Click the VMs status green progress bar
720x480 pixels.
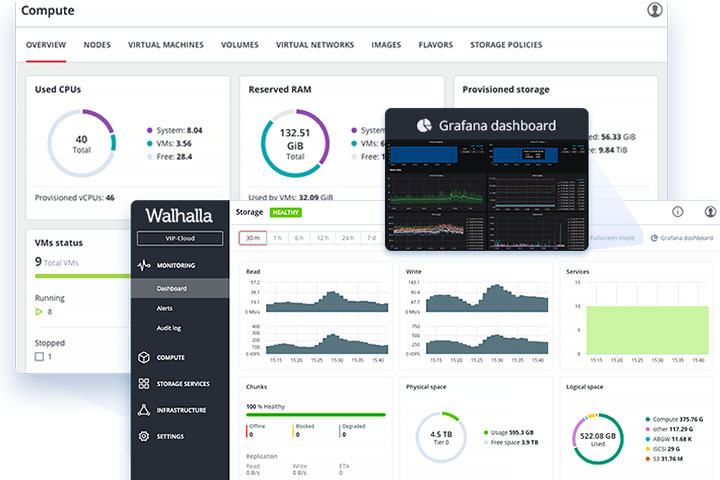click(83, 276)
